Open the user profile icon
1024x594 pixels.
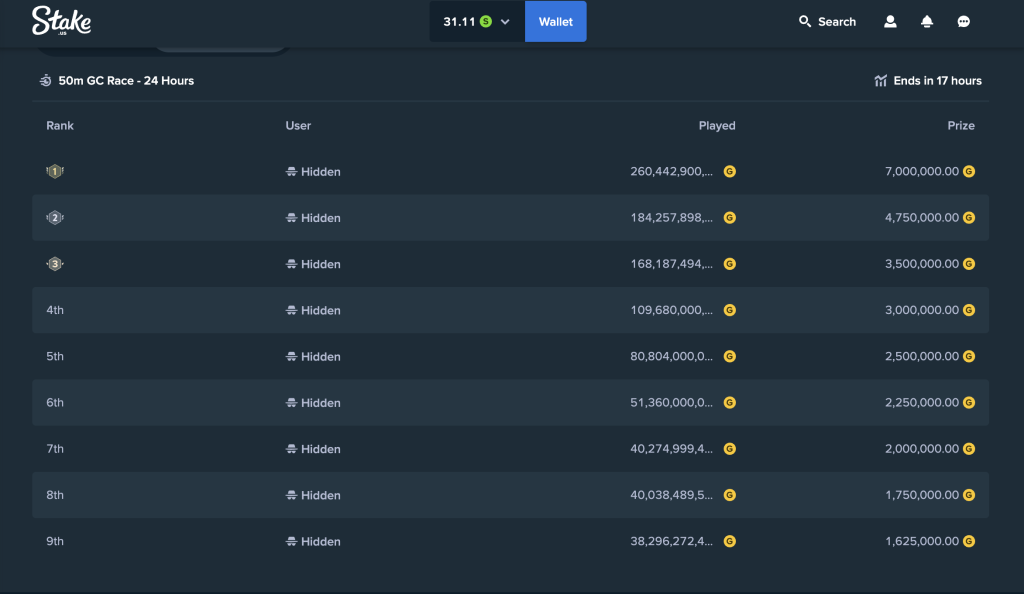pos(890,22)
